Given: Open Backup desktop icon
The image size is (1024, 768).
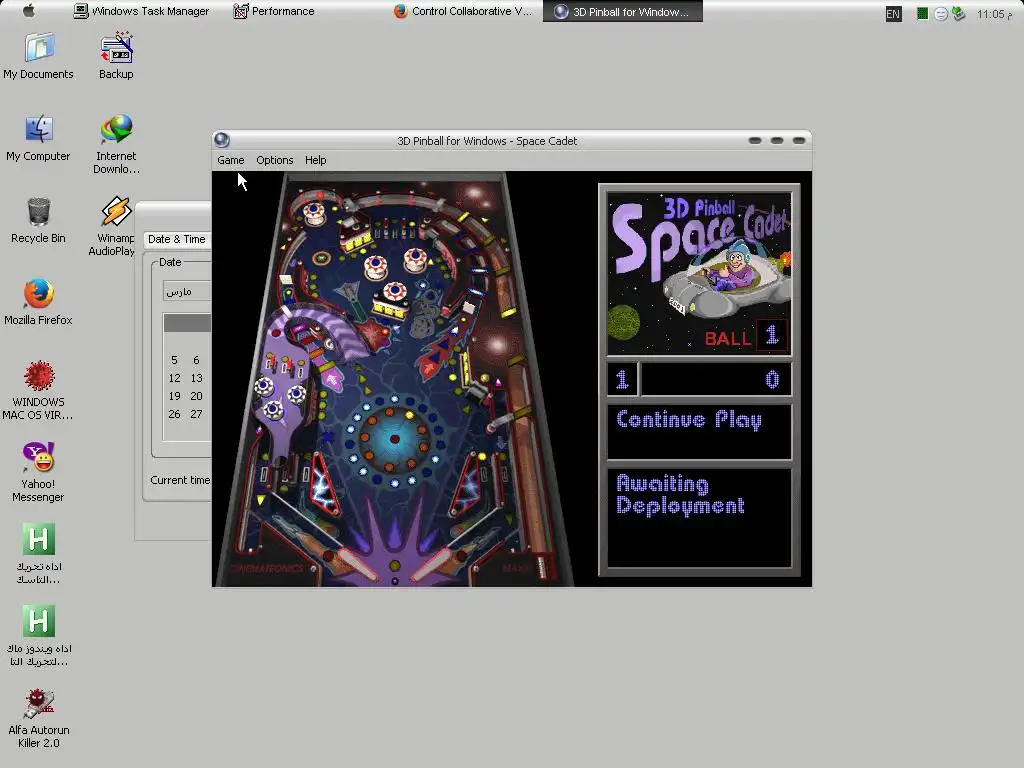Looking at the screenshot, I should (116, 56).
